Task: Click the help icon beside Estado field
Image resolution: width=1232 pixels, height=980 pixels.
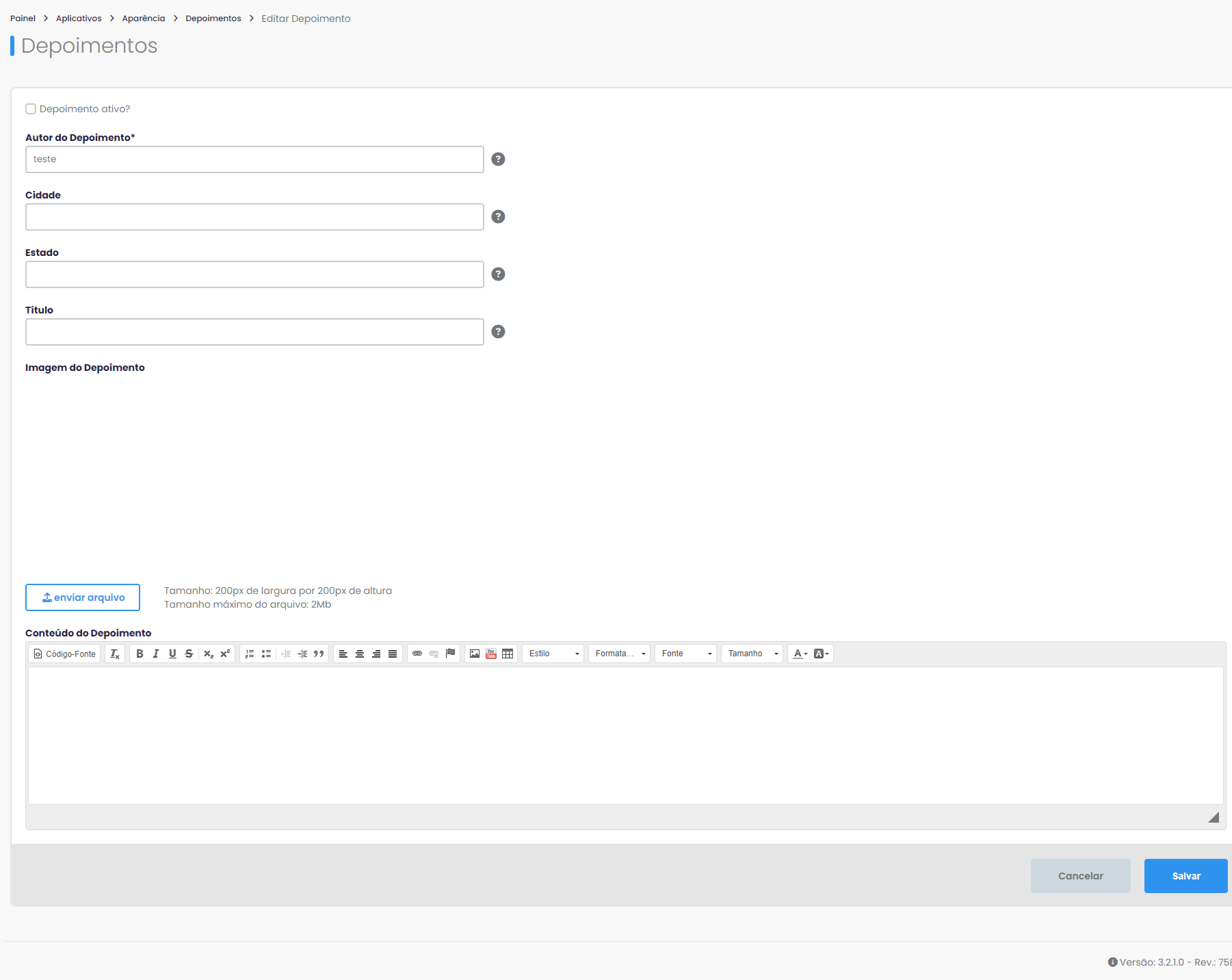Action: pos(499,274)
